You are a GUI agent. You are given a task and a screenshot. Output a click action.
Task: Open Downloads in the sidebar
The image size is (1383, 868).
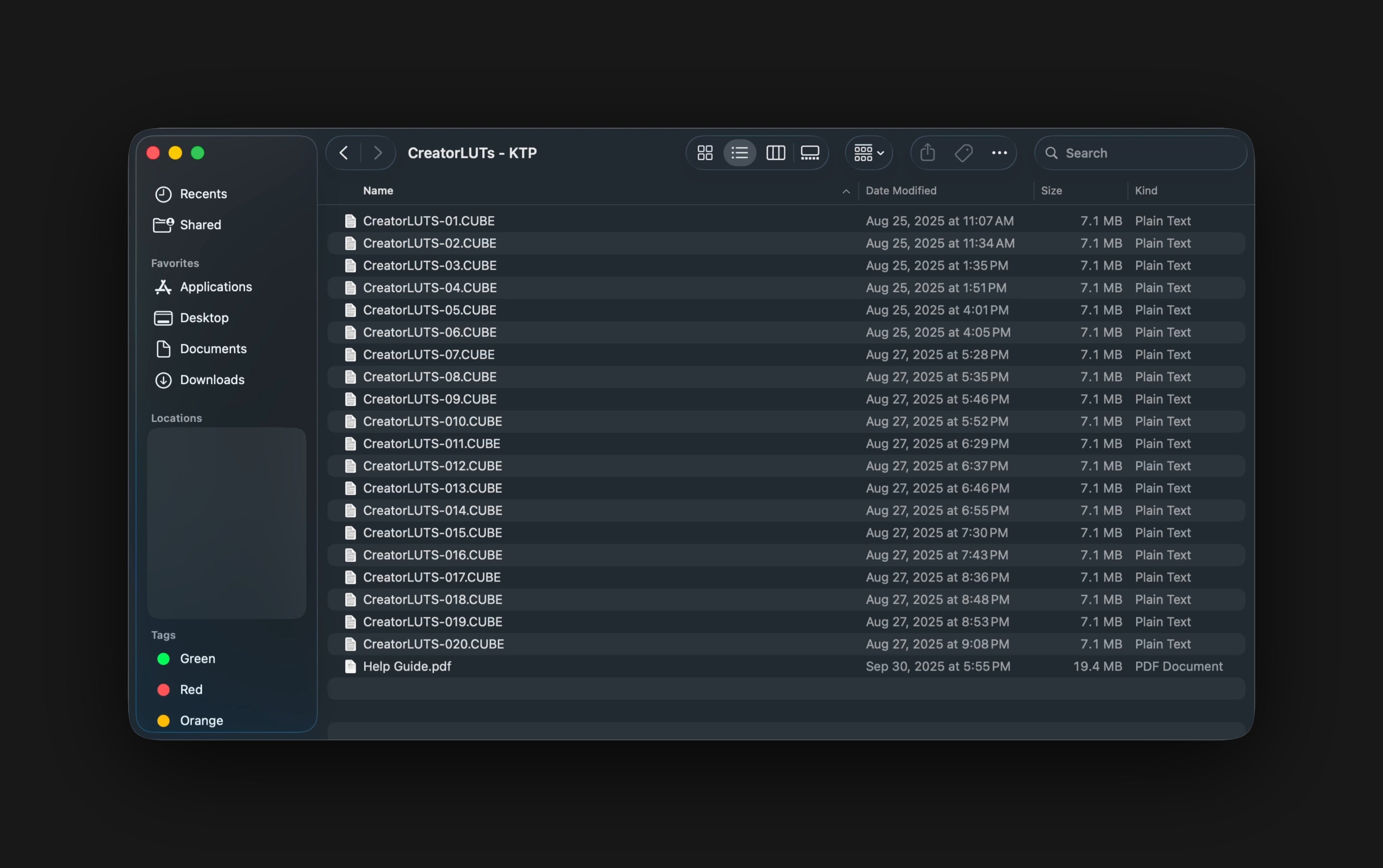[x=212, y=379]
